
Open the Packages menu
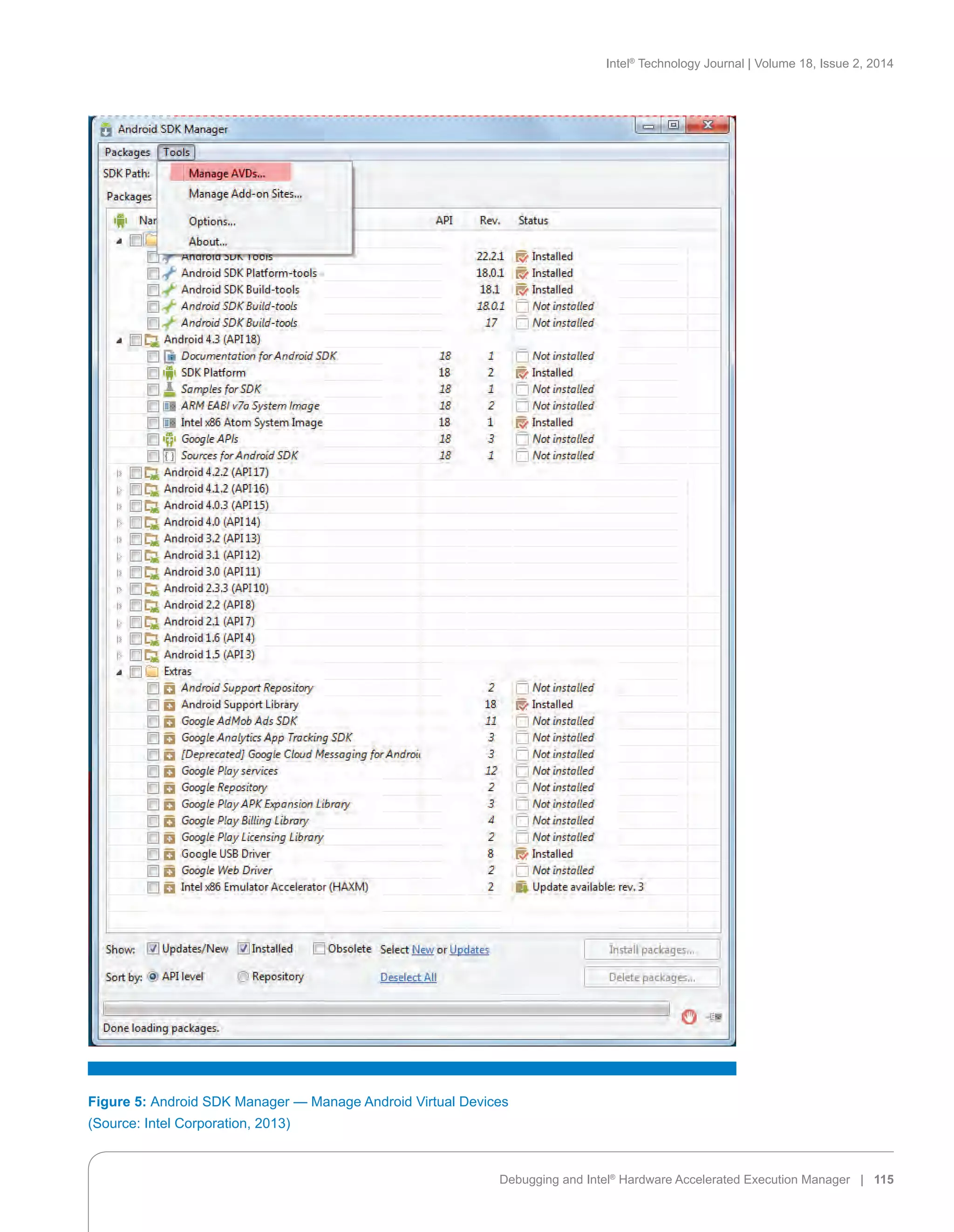point(128,152)
